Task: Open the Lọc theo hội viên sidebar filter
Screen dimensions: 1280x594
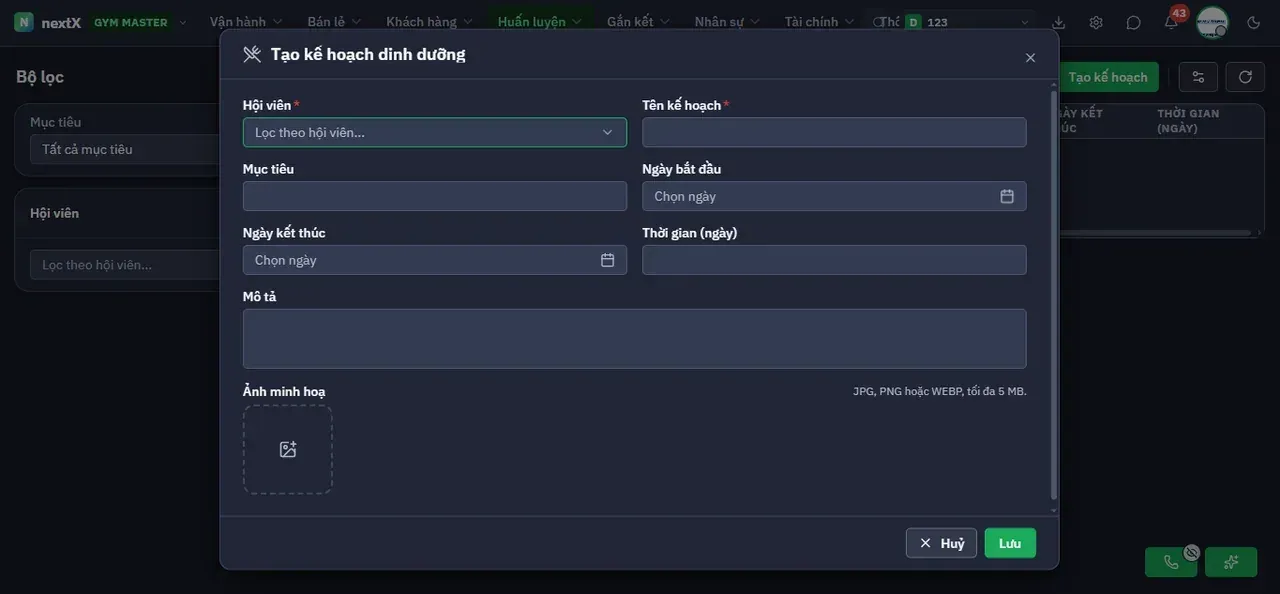Action: 125,265
